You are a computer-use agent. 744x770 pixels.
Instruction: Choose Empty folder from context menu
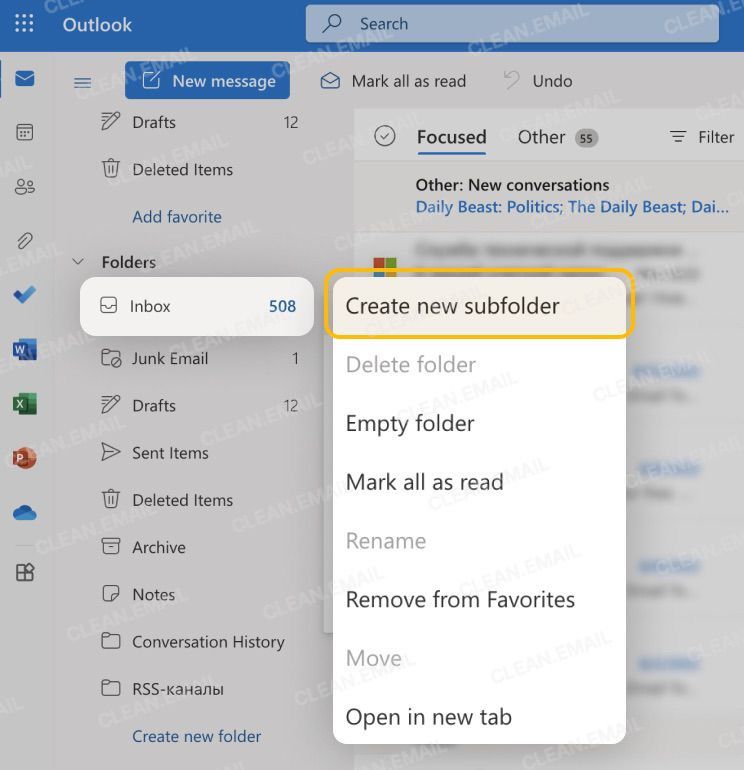tap(479, 423)
